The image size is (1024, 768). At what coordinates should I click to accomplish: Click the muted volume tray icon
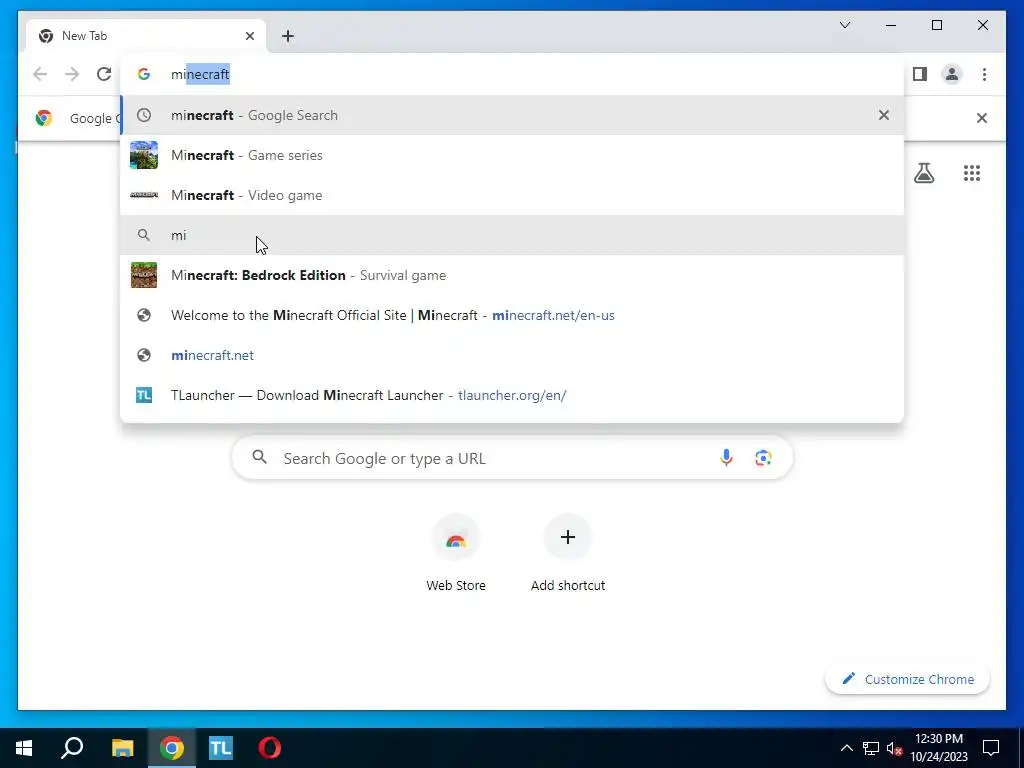(895, 749)
